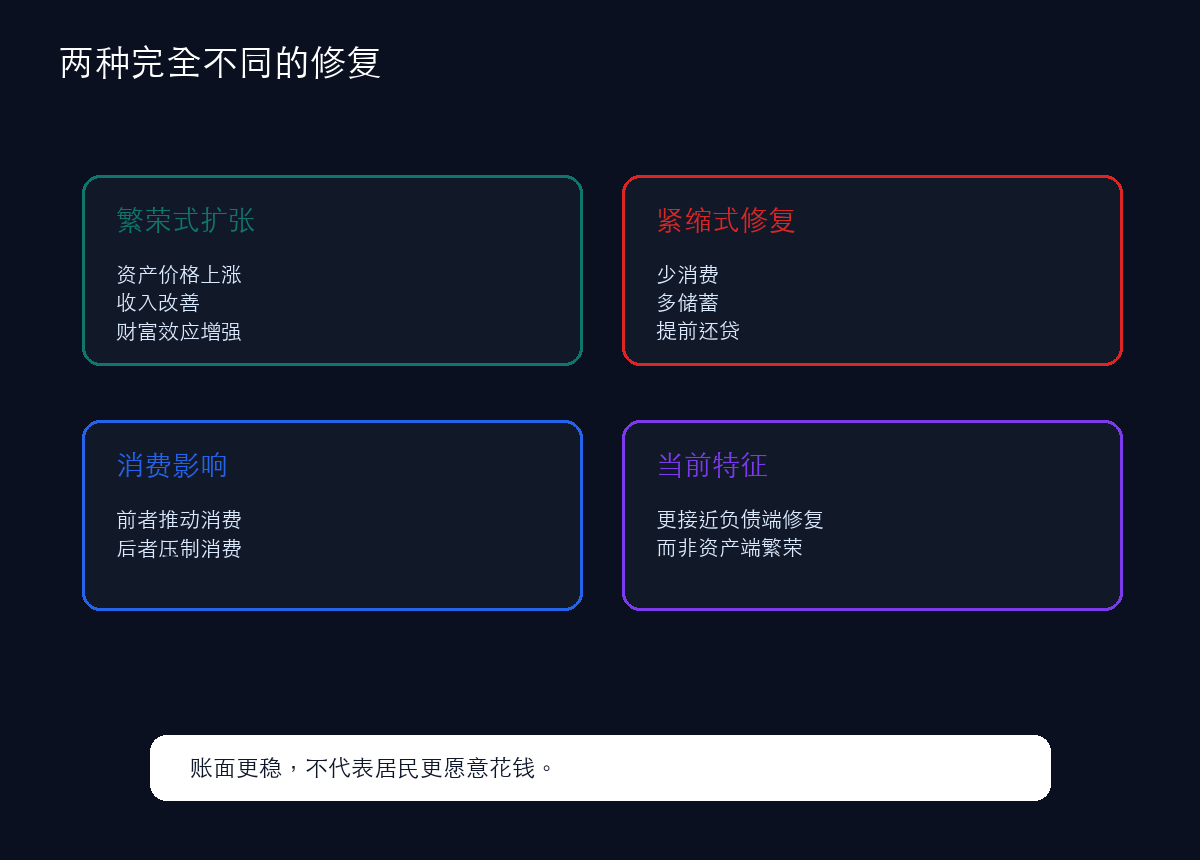Click the line 收入改善
Viewport: 1200px width, 860px height.
pos(158,302)
